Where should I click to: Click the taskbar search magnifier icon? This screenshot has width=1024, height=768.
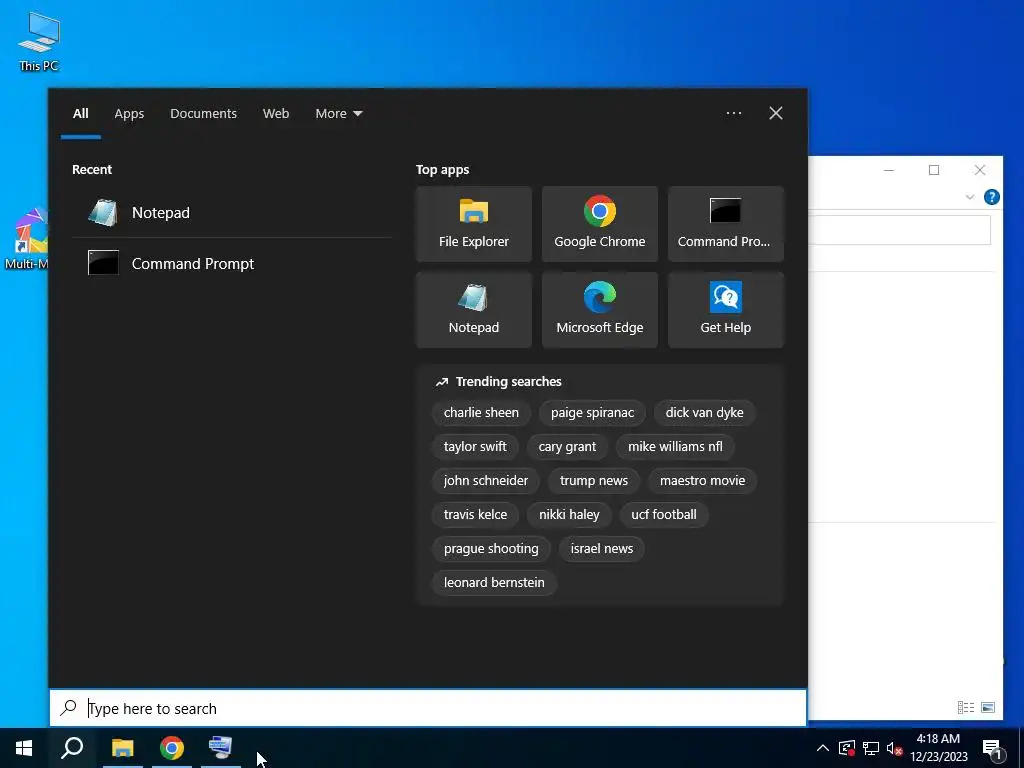[72, 748]
